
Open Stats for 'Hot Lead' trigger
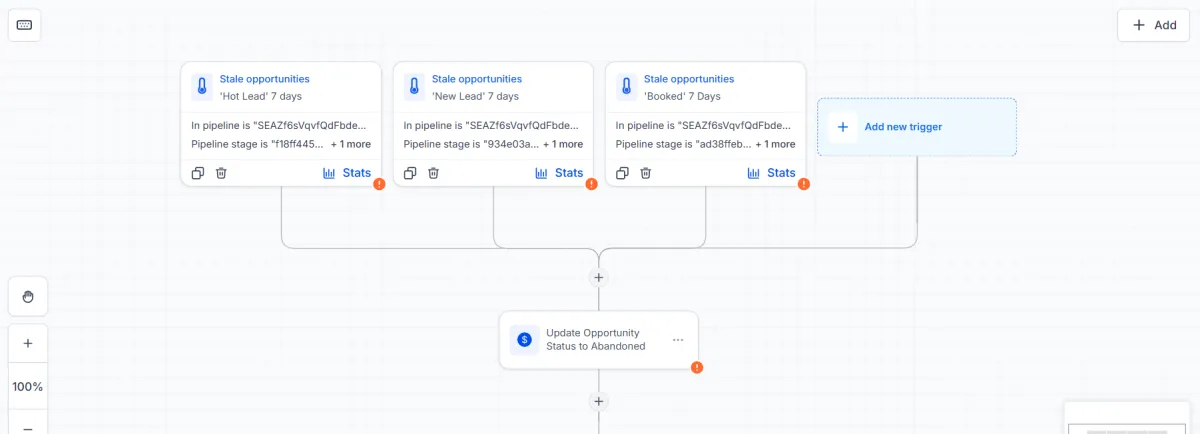[x=347, y=173]
